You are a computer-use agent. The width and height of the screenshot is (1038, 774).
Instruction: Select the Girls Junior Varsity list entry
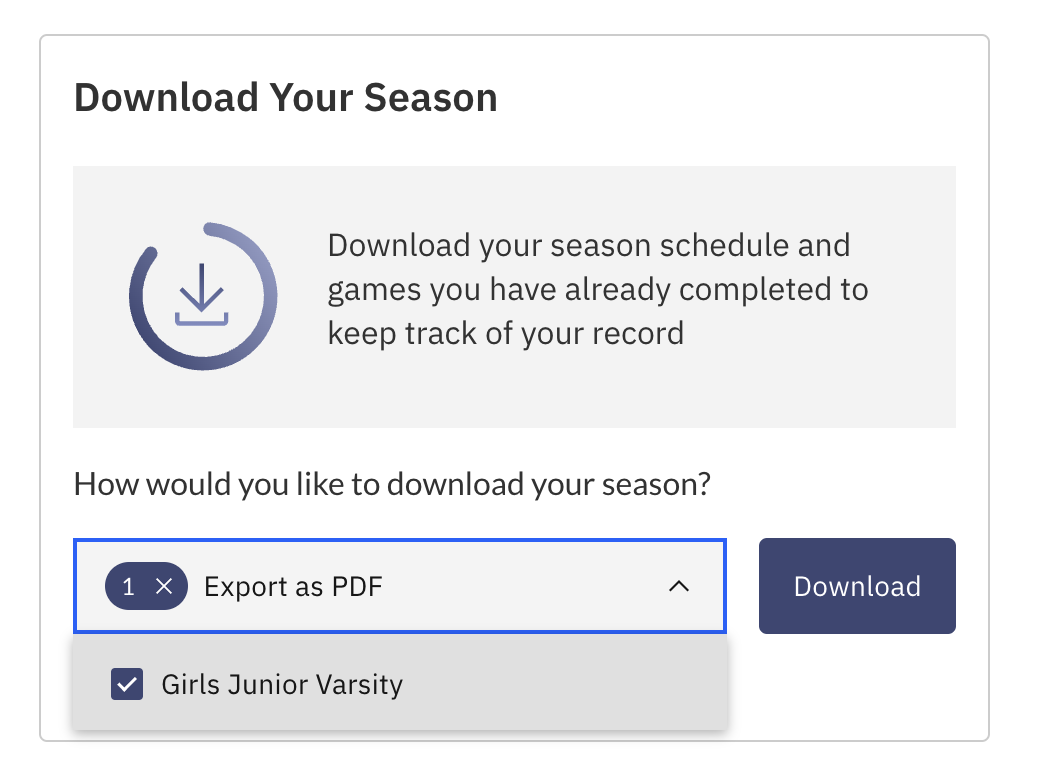pos(283,684)
